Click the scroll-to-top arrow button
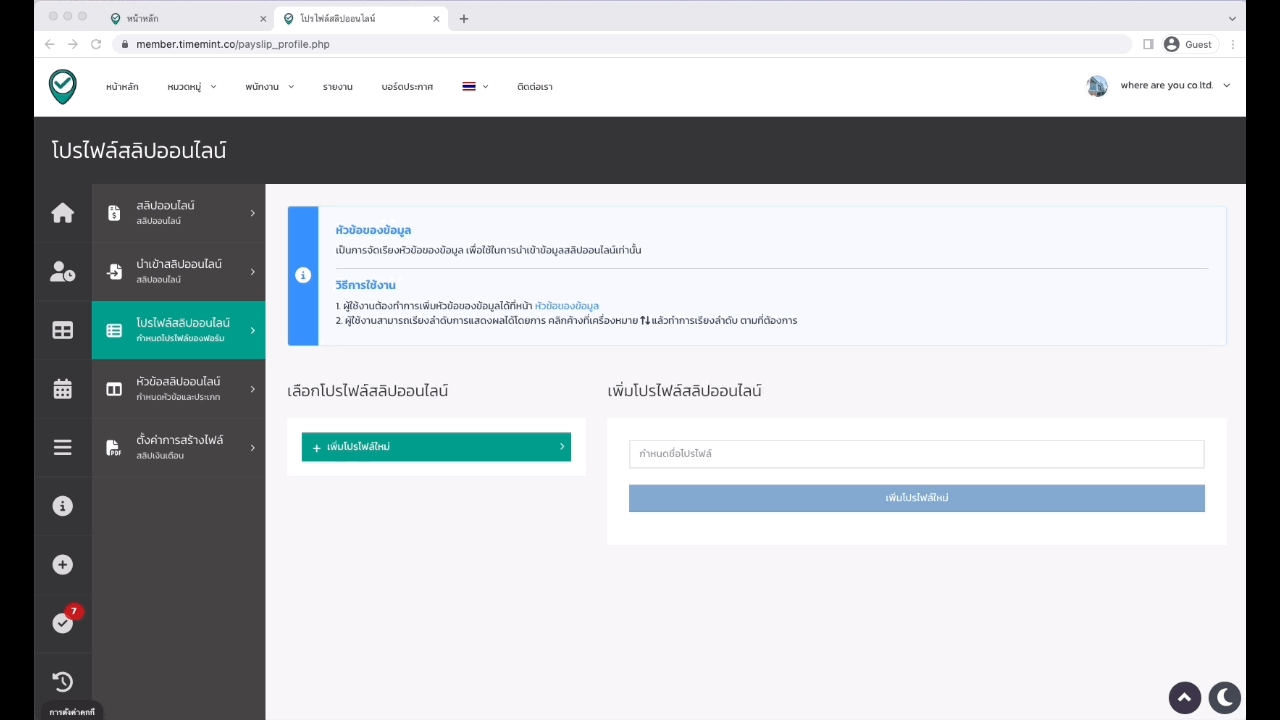Image resolution: width=1280 pixels, height=720 pixels. 1184,697
